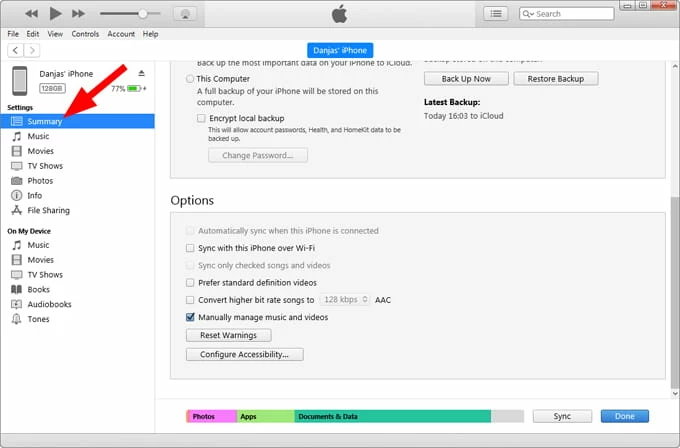The image size is (680, 448).
Task: Check the Encrypt local backup option
Action: point(202,118)
